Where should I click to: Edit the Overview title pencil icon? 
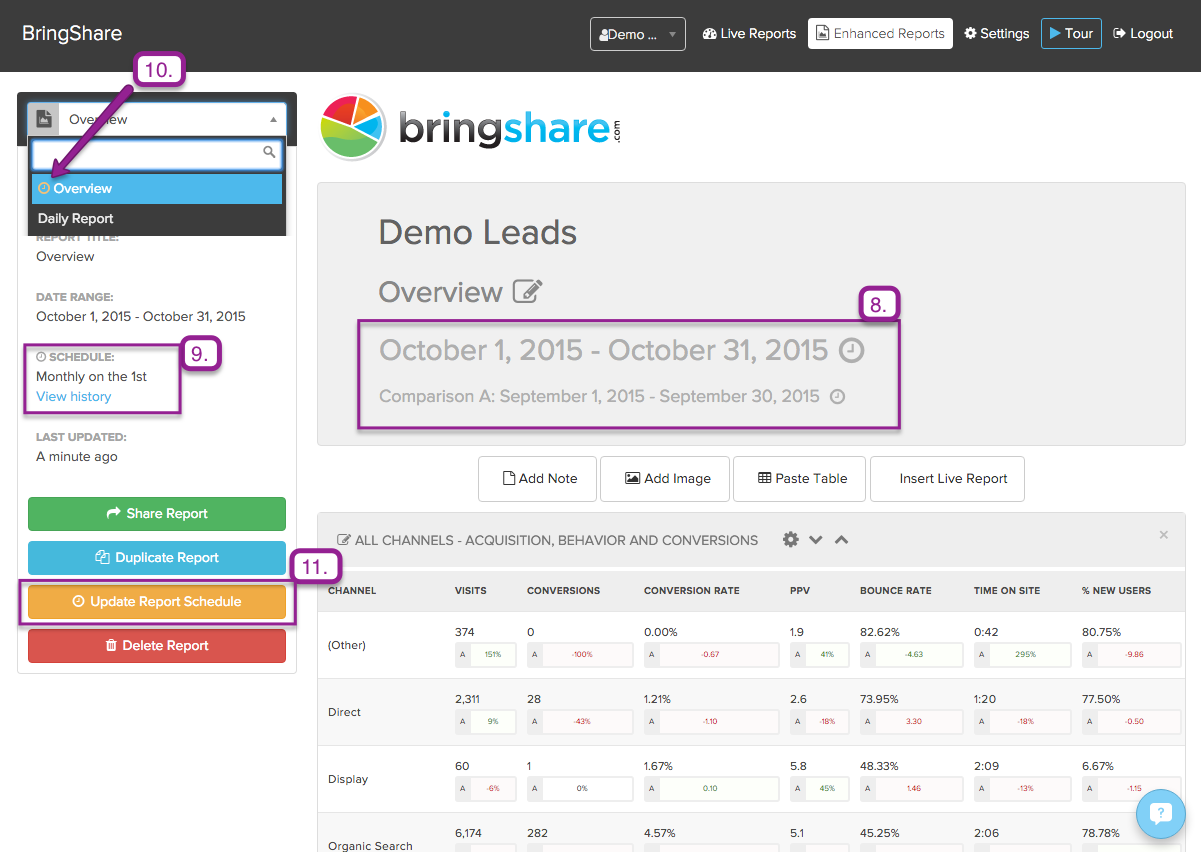click(527, 292)
